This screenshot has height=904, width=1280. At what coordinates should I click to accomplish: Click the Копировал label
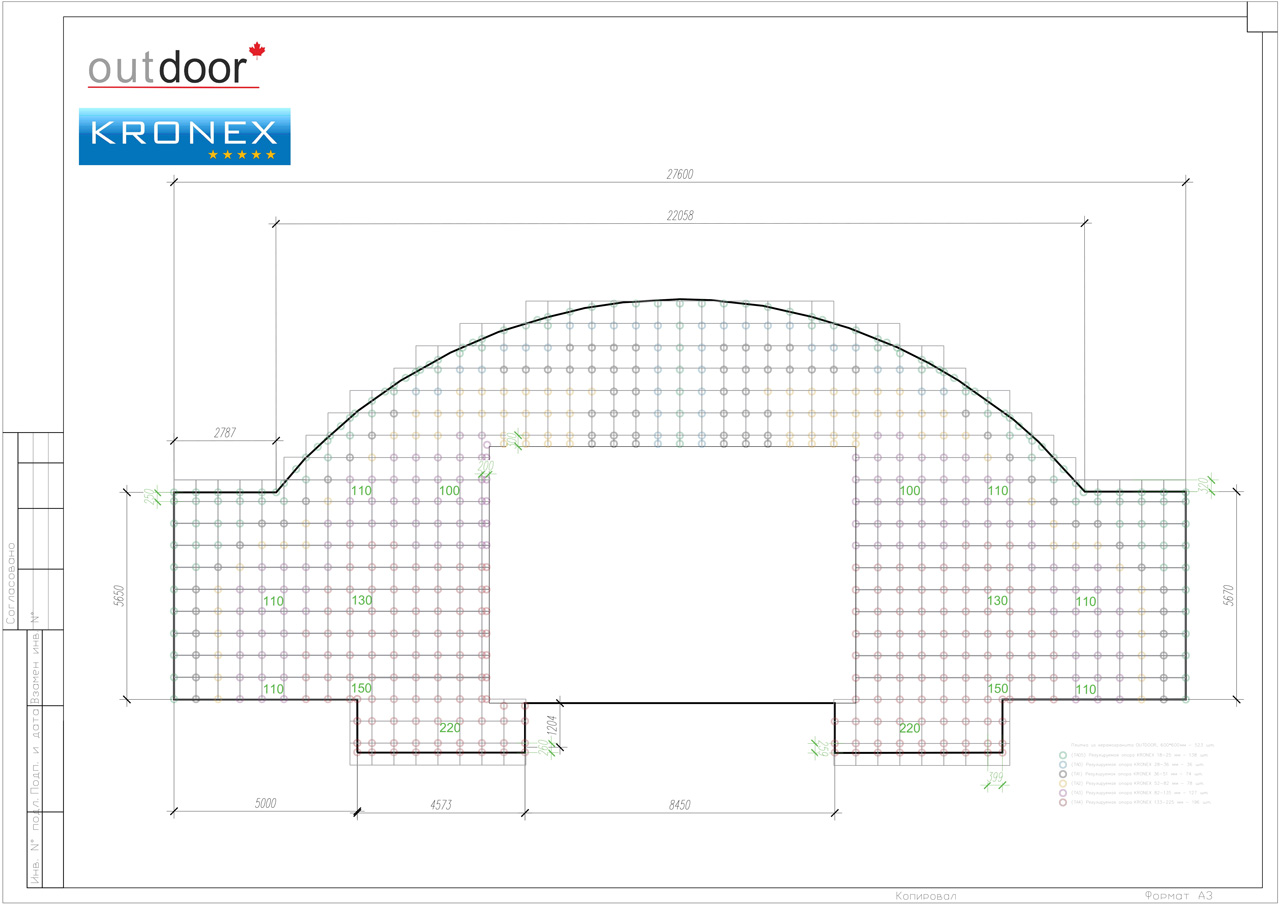click(x=926, y=896)
